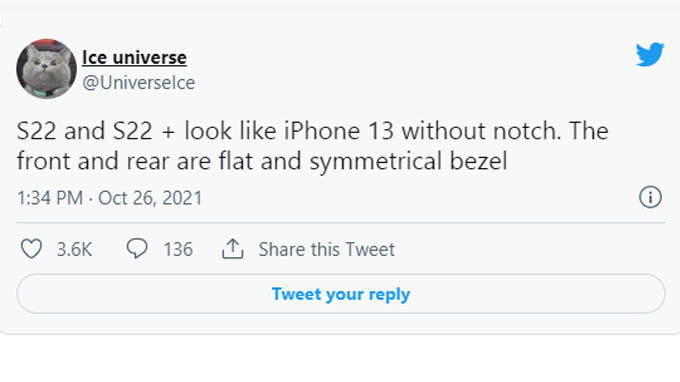Open the Twitter info circle icon
The image size is (680, 382).
click(x=650, y=197)
